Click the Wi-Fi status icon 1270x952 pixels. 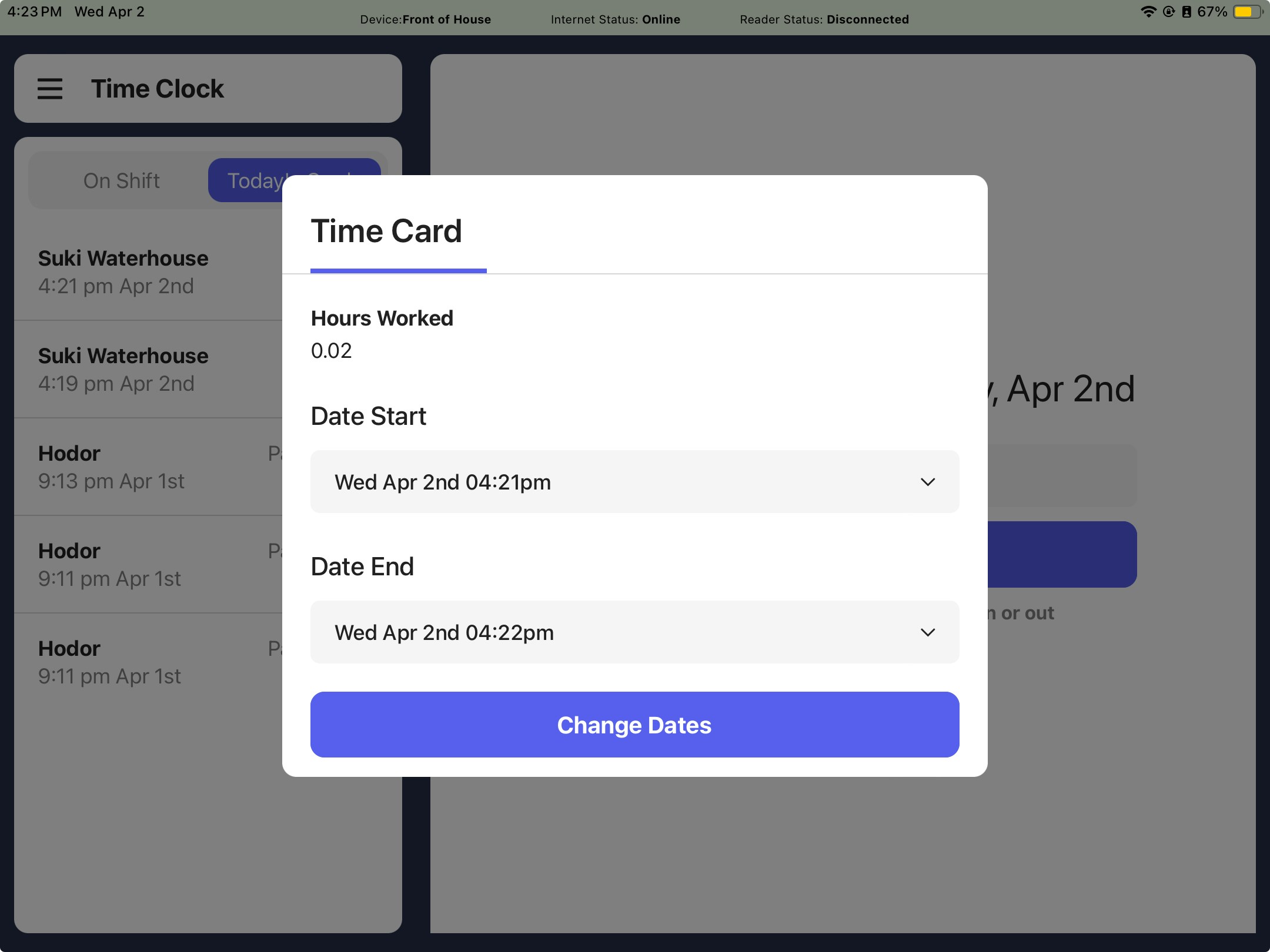[1148, 12]
